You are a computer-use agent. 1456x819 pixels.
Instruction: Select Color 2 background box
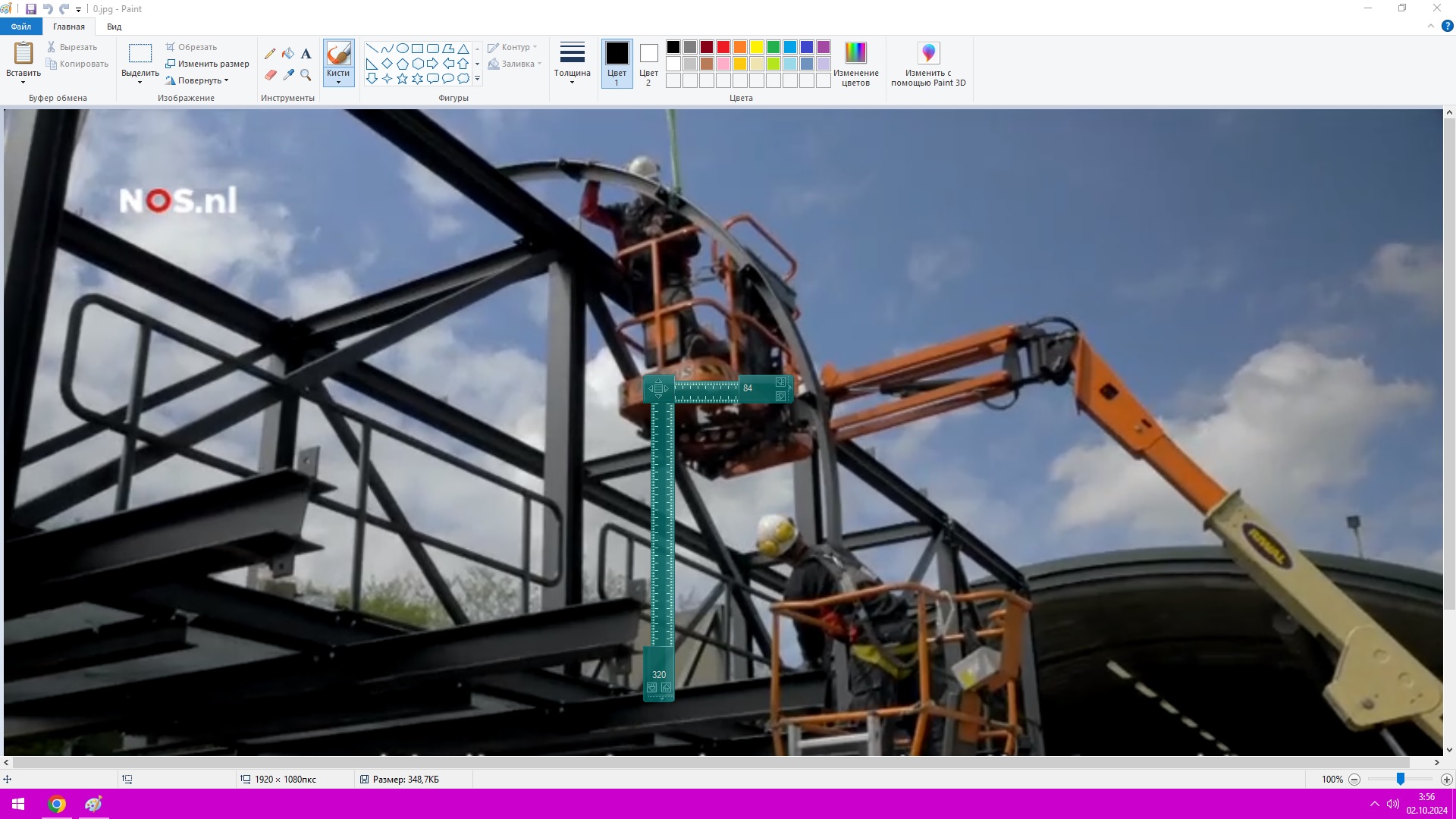[648, 64]
